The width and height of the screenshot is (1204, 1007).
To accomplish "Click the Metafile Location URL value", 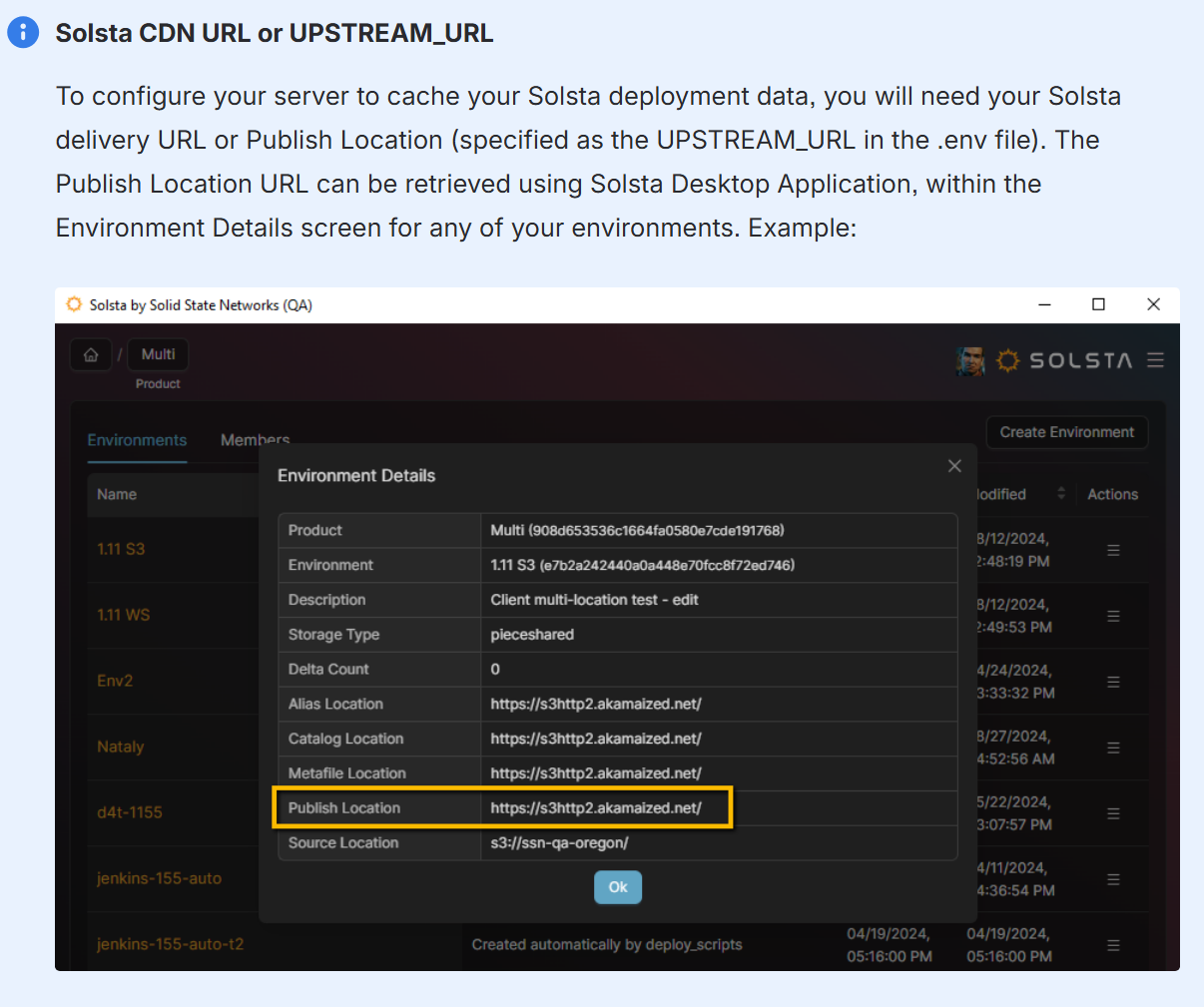I will pyautogui.click(x=596, y=773).
